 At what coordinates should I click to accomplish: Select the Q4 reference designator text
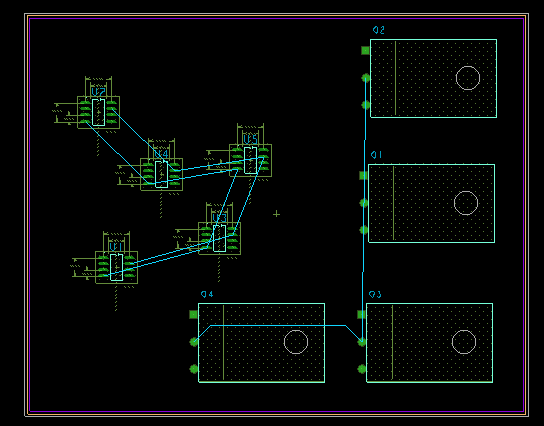pos(207,295)
